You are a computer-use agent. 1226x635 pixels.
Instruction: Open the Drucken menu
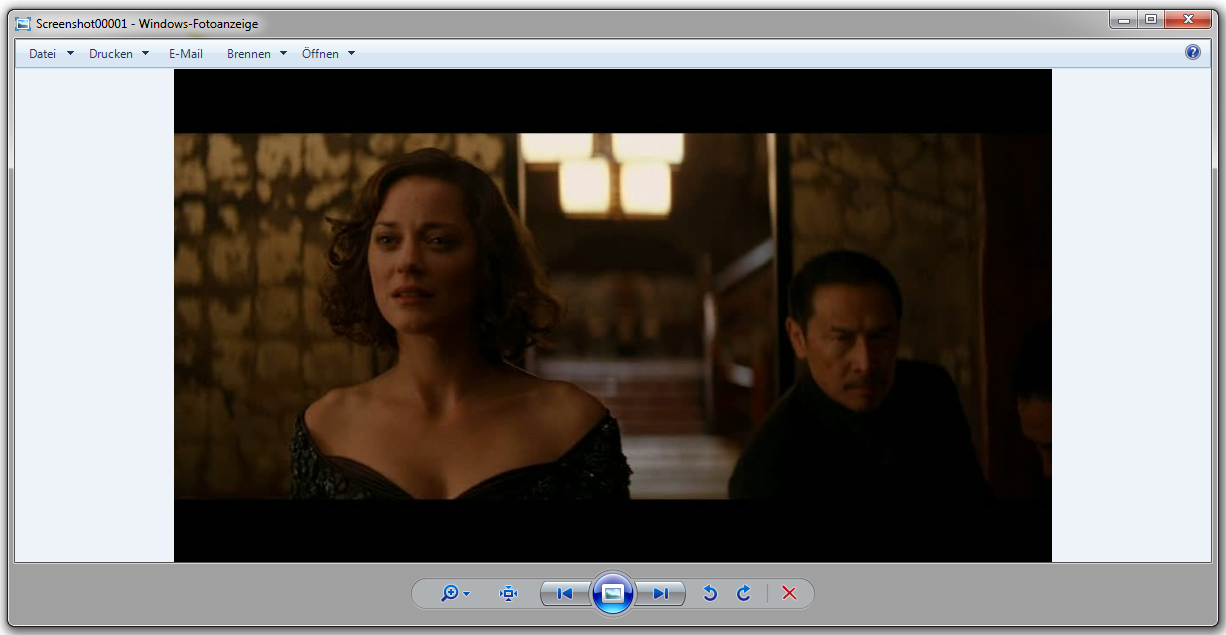click(111, 54)
